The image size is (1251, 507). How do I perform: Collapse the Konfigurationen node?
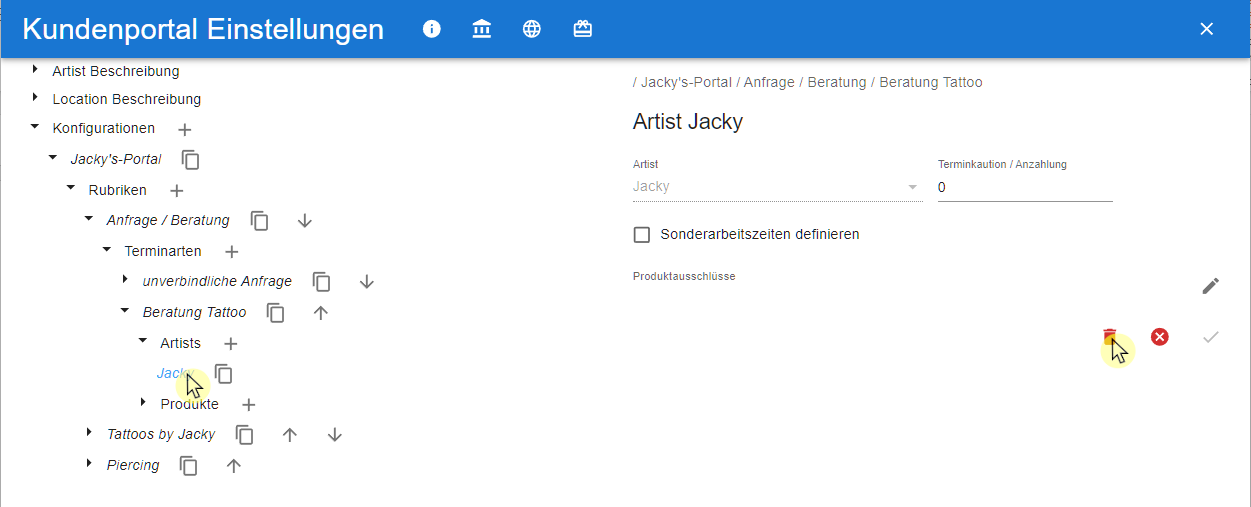click(x=35, y=127)
